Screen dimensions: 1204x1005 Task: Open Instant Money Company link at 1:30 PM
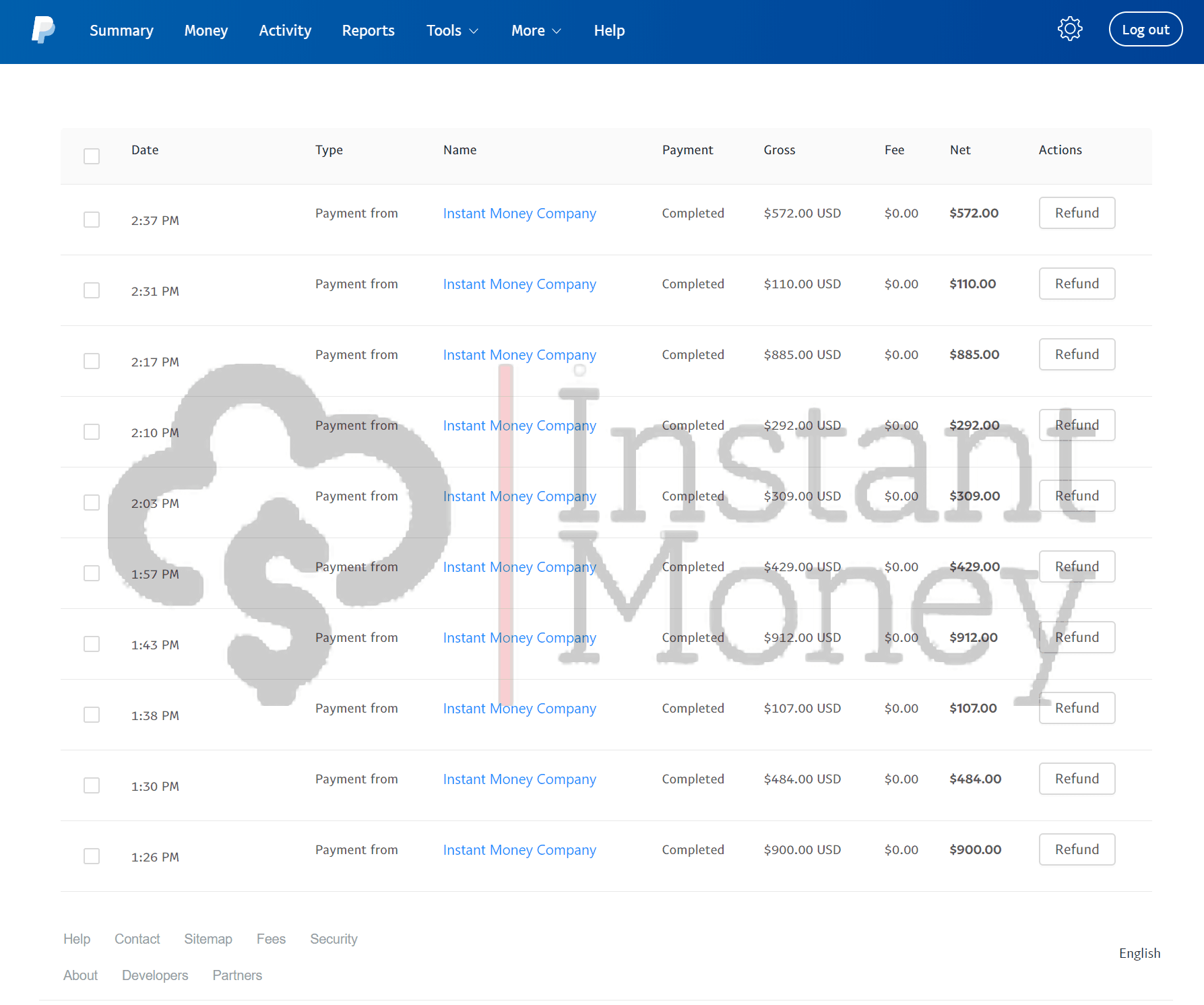[519, 779]
